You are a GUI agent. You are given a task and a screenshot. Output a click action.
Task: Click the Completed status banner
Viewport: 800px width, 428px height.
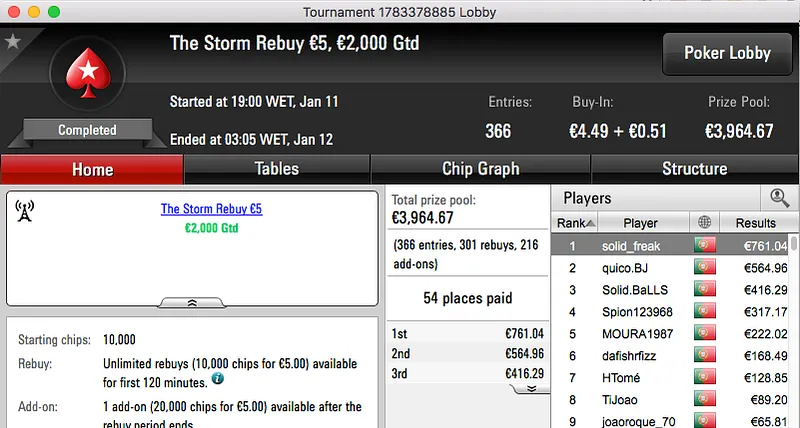pyautogui.click(x=87, y=130)
